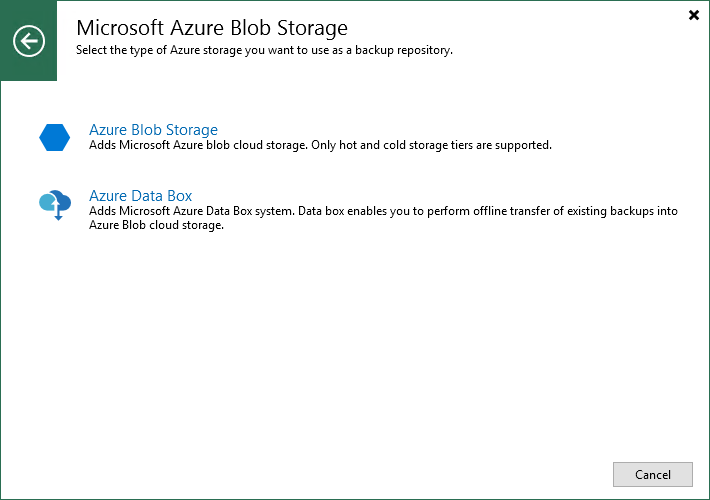Click the cloud Azure Data Box icon
The image size is (710, 500).
click(54, 204)
